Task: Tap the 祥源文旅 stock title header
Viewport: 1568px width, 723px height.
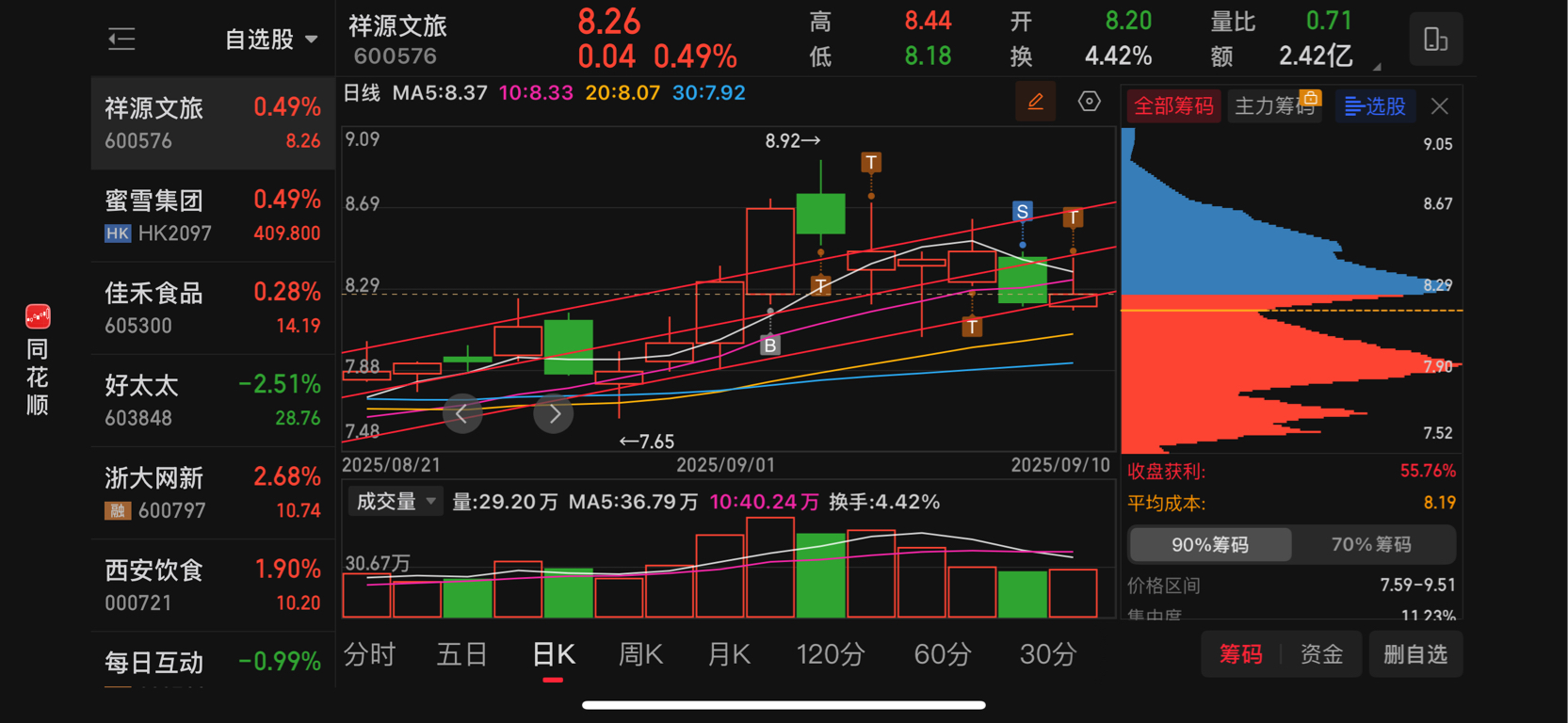Action: coord(397,25)
